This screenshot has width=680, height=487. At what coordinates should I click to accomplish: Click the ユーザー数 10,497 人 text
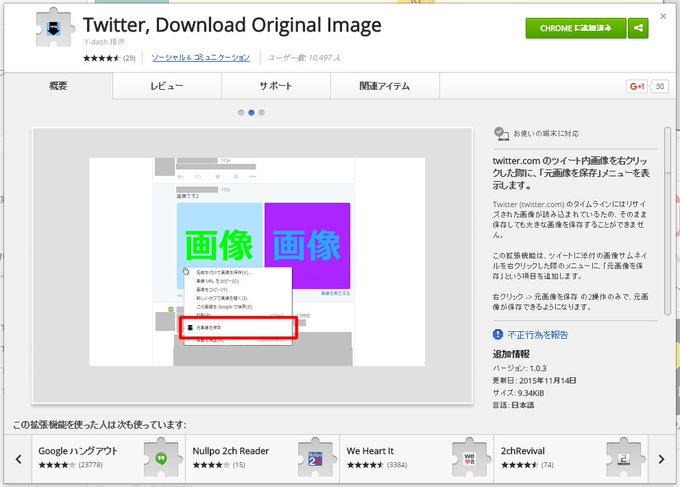coord(304,58)
